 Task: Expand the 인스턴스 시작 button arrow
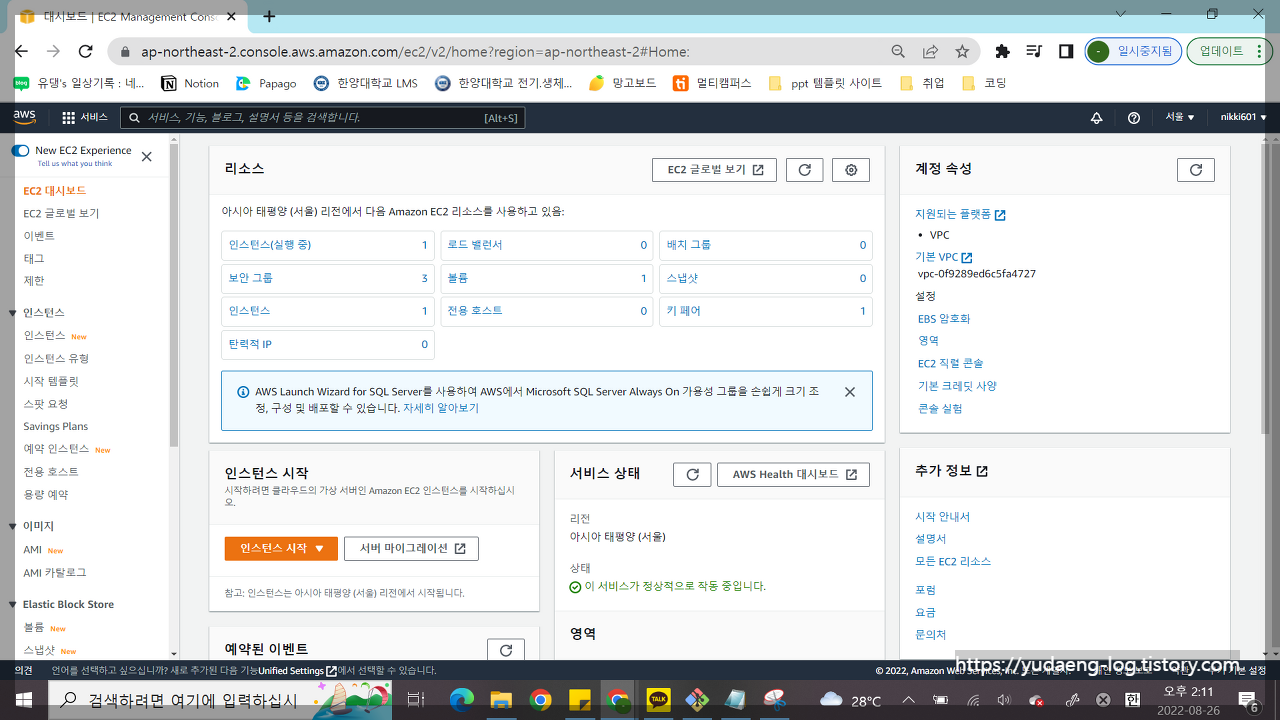[x=320, y=548]
